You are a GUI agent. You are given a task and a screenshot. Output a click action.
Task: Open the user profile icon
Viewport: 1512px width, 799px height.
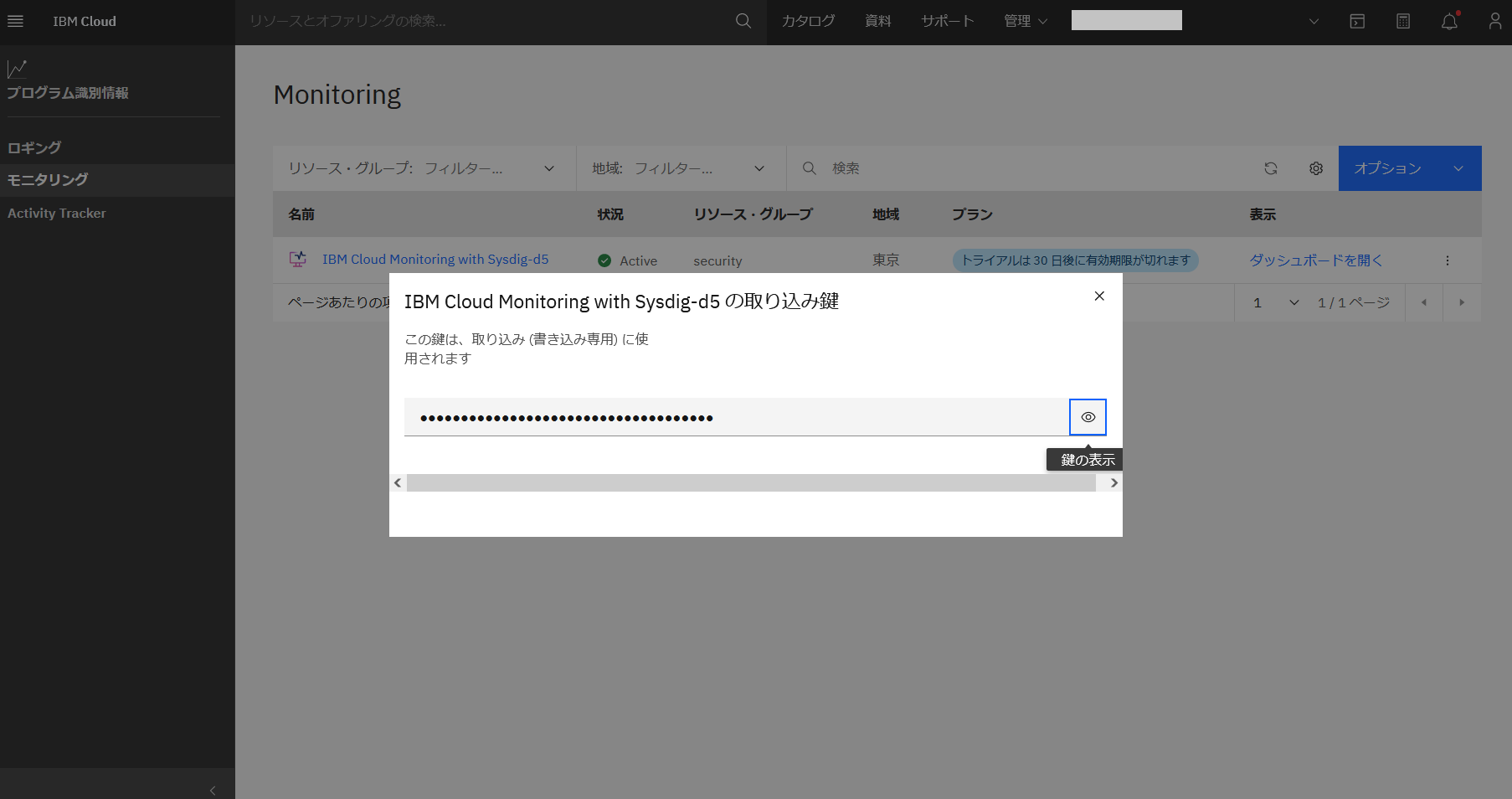coord(1495,21)
